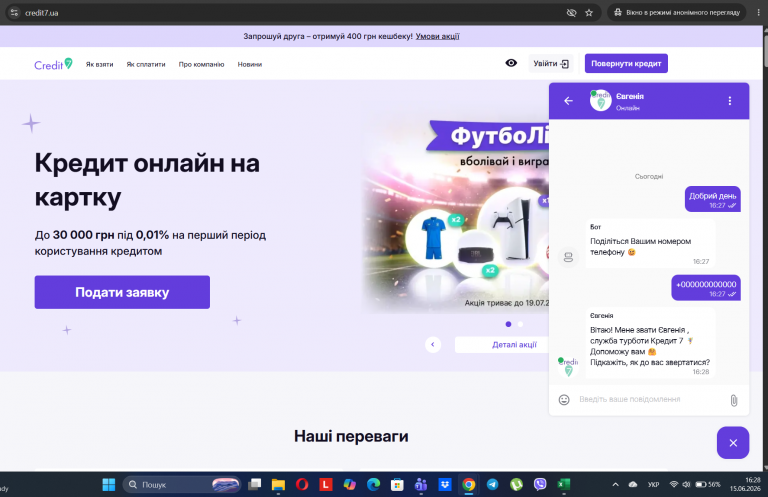Screen dimensions: 768x497
Task: Click the credit7.ua address bar
Action: [294, 13]
